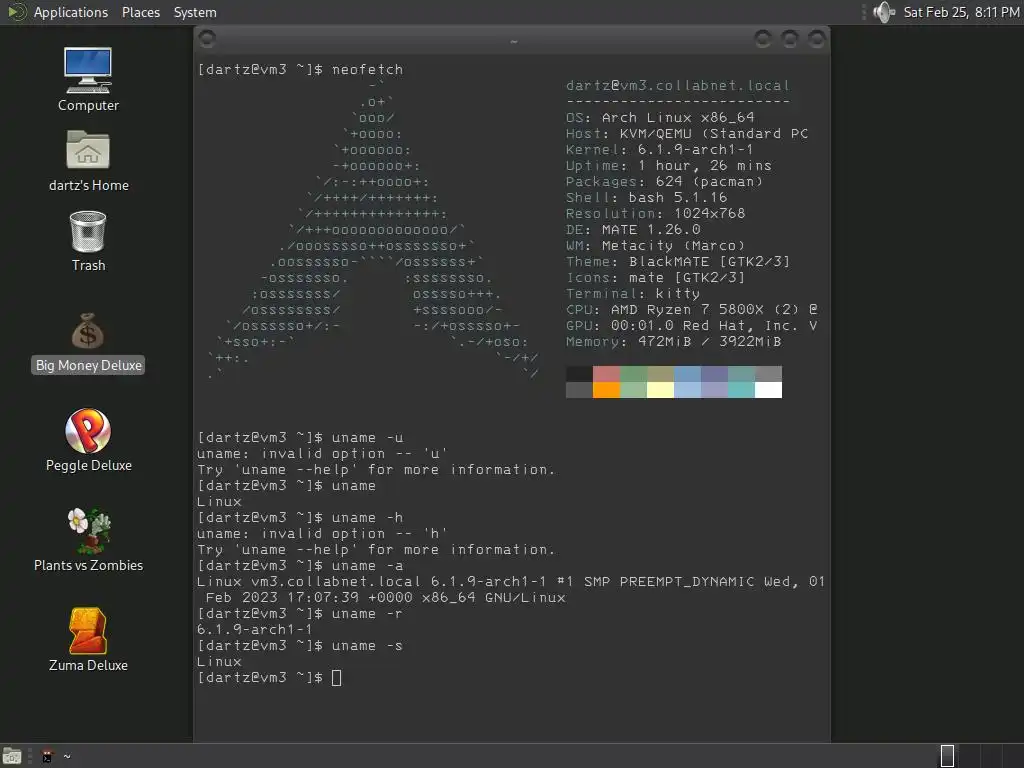Screen dimensions: 1024x768
Task: Select the Trash icon on desktop
Action: coord(88,241)
